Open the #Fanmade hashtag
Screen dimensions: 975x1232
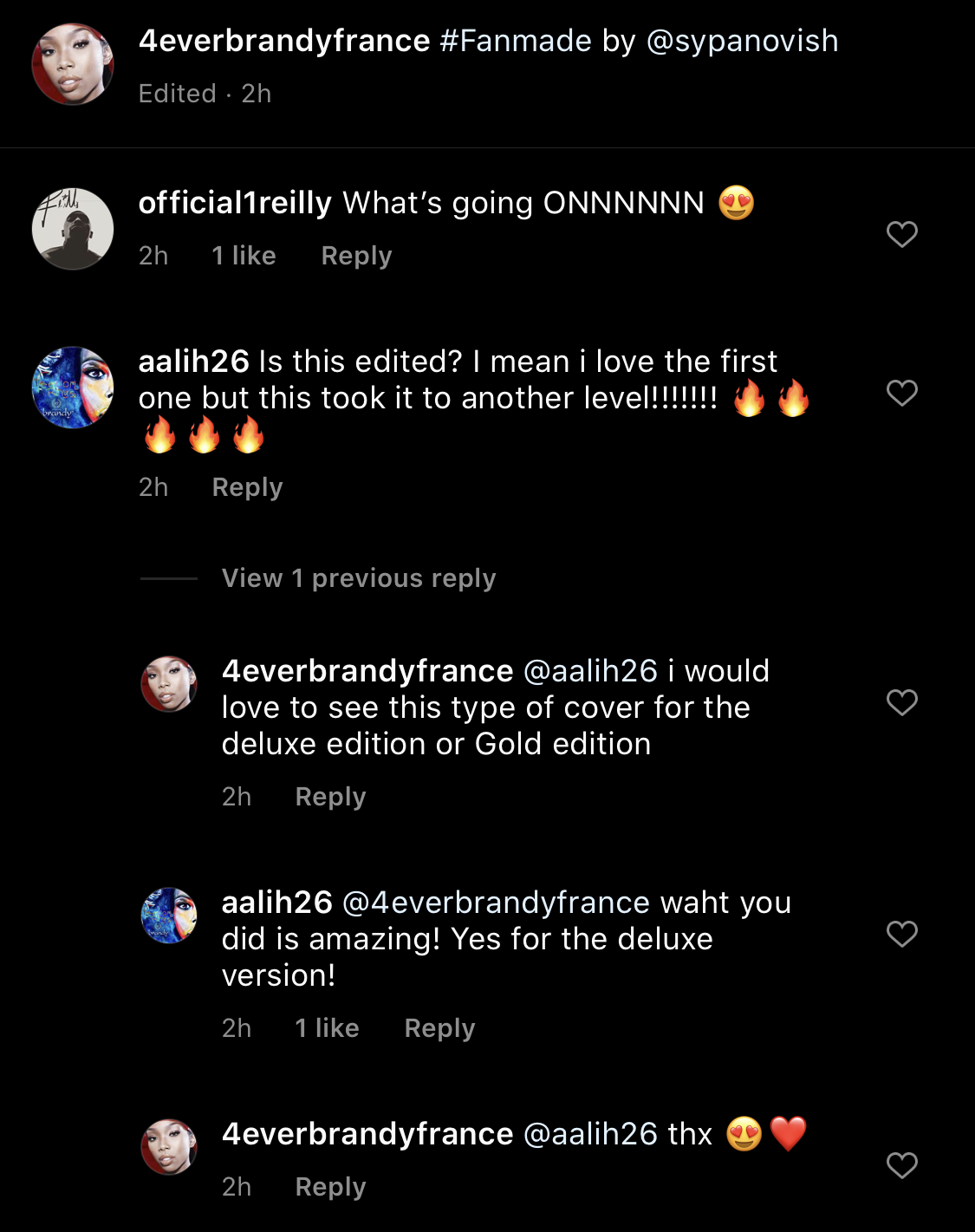click(x=515, y=41)
